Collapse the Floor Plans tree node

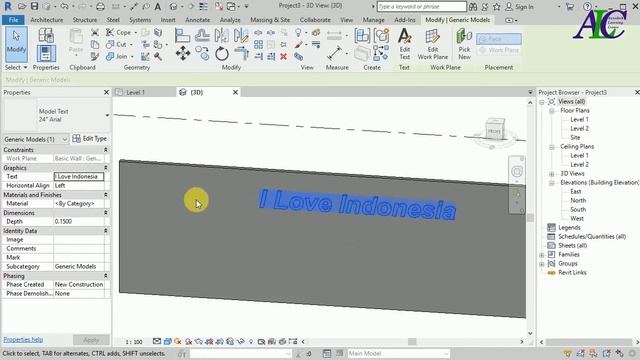(x=551, y=111)
